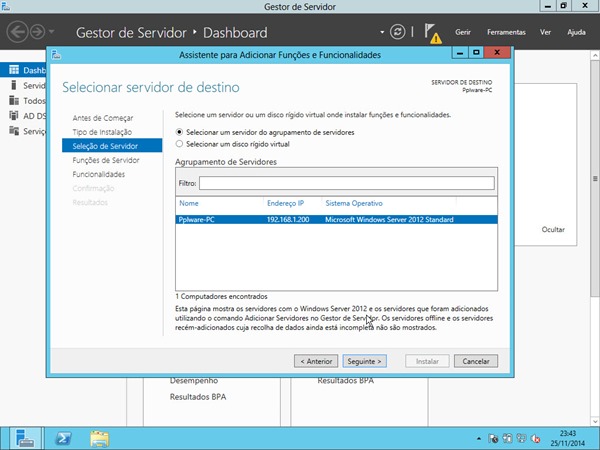Click the 1 Computadores encontrados text
This screenshot has width=600, height=450.
[x=221, y=297]
